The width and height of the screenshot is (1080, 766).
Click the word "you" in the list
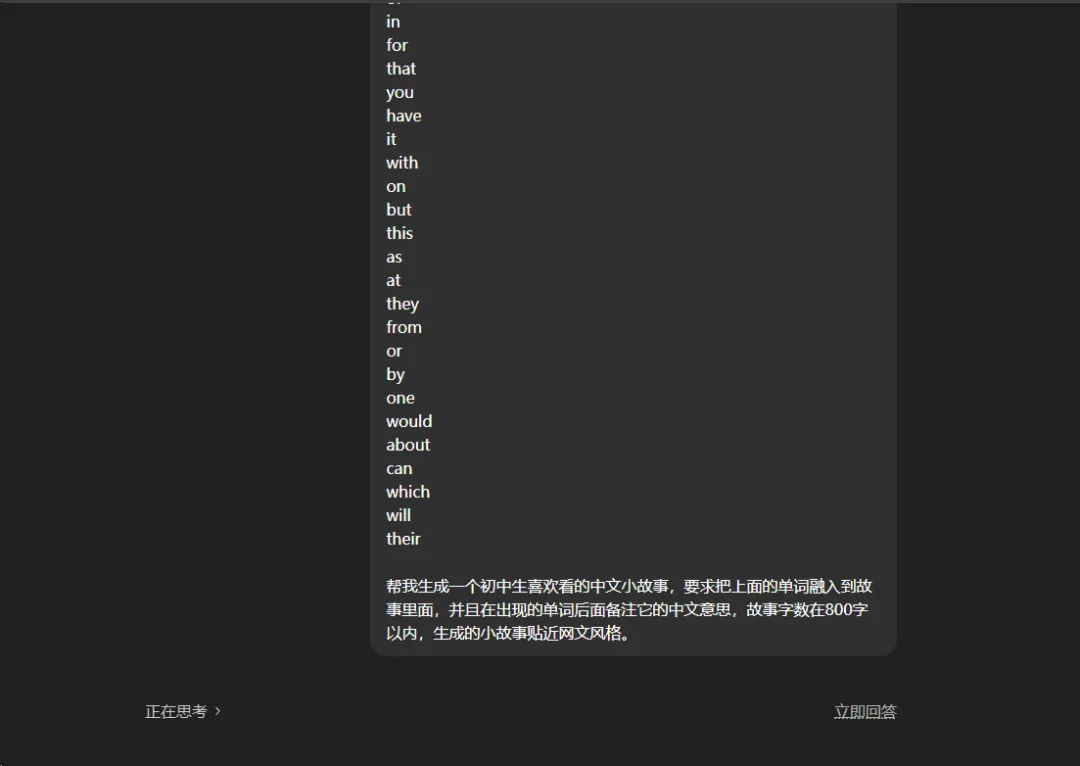(x=399, y=92)
